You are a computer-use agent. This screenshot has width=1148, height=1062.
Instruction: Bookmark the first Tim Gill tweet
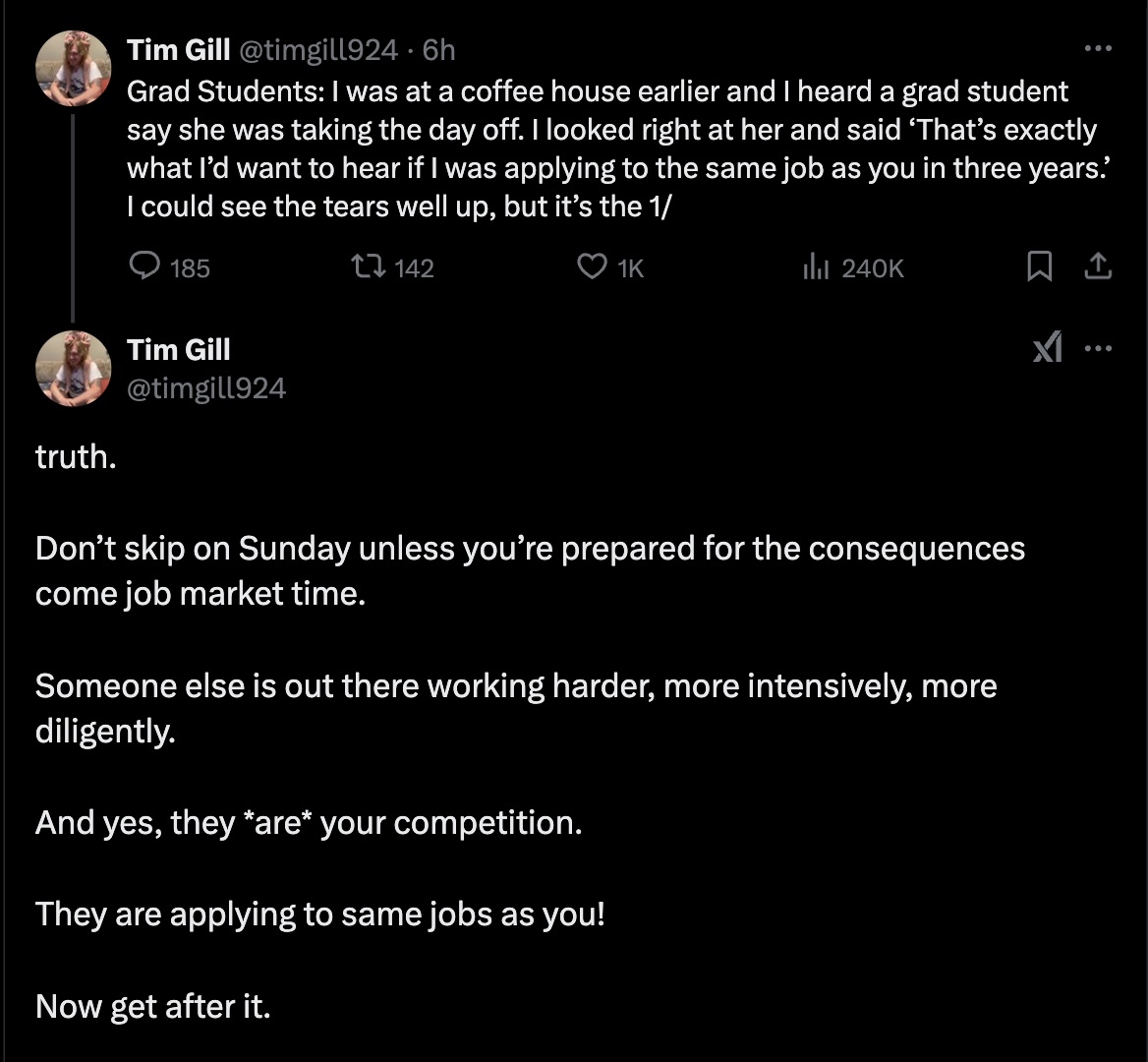tap(1038, 266)
